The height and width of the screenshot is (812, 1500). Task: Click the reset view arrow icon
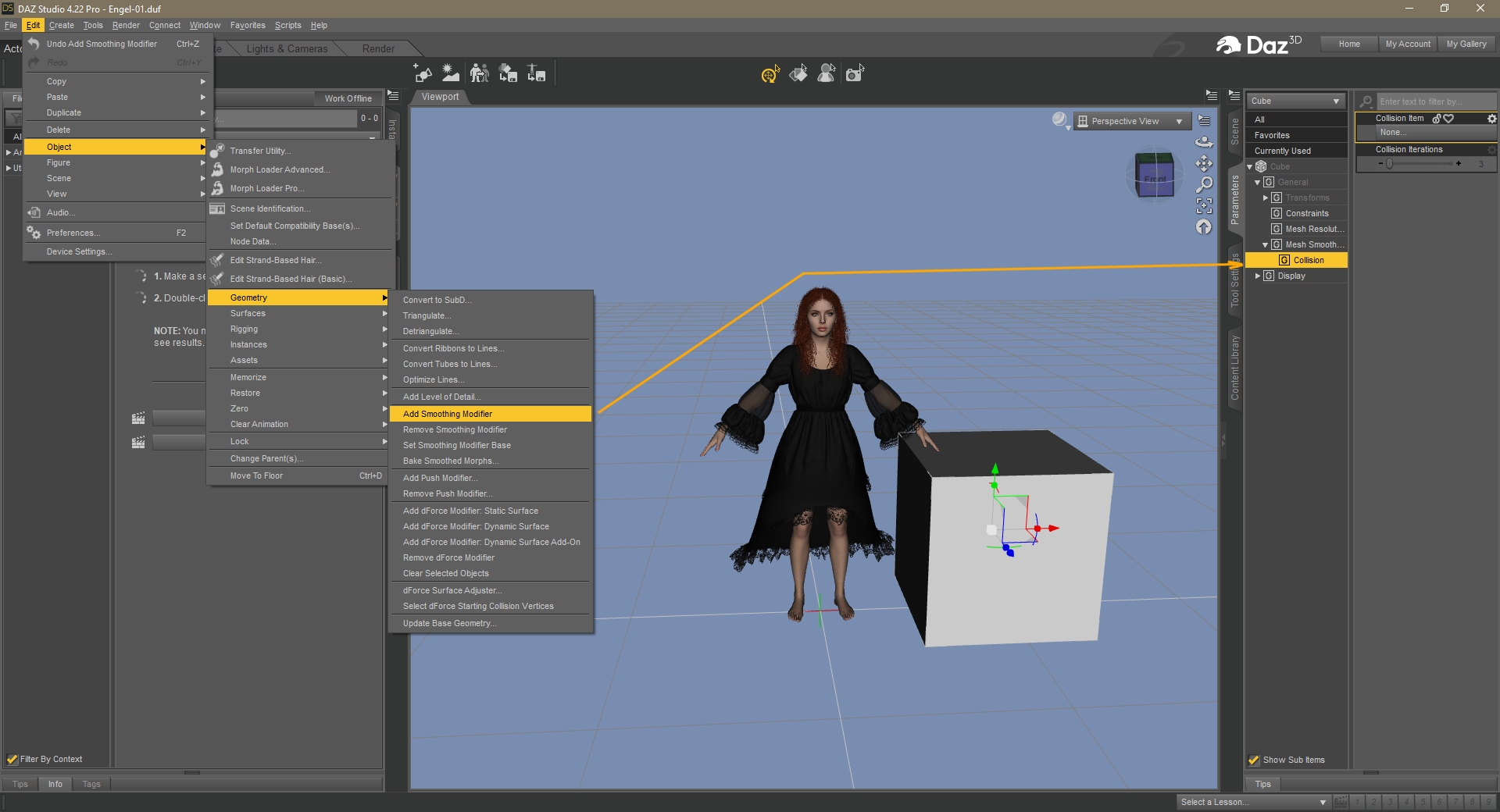[1204, 227]
